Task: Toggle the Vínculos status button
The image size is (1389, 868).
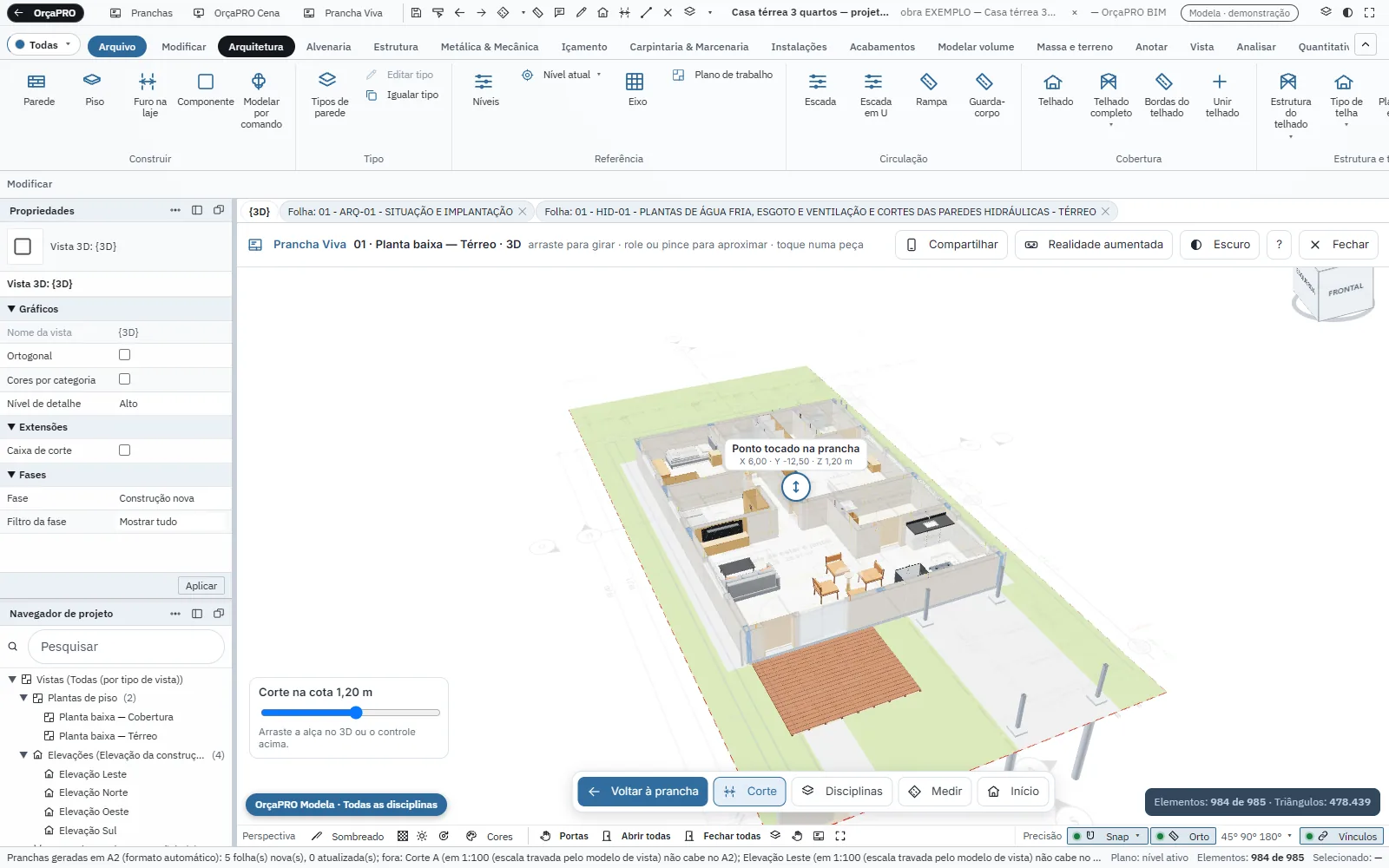Action: pos(1341,837)
